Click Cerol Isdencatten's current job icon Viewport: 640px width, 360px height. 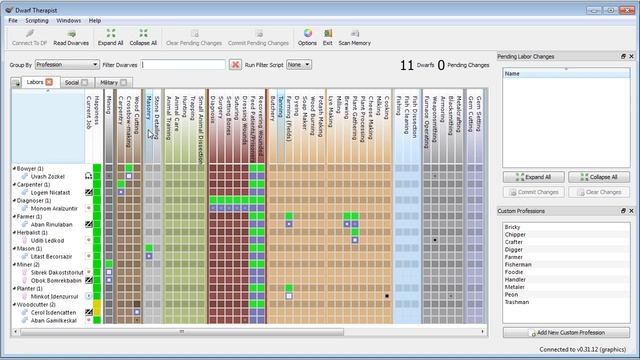(89, 312)
